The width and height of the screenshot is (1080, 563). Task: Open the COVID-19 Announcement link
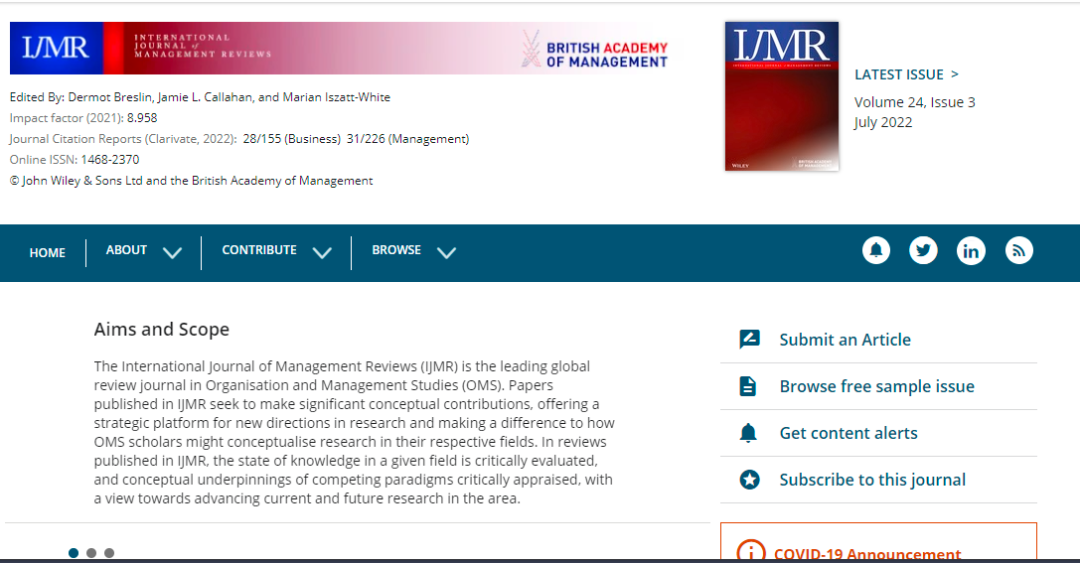(x=867, y=553)
